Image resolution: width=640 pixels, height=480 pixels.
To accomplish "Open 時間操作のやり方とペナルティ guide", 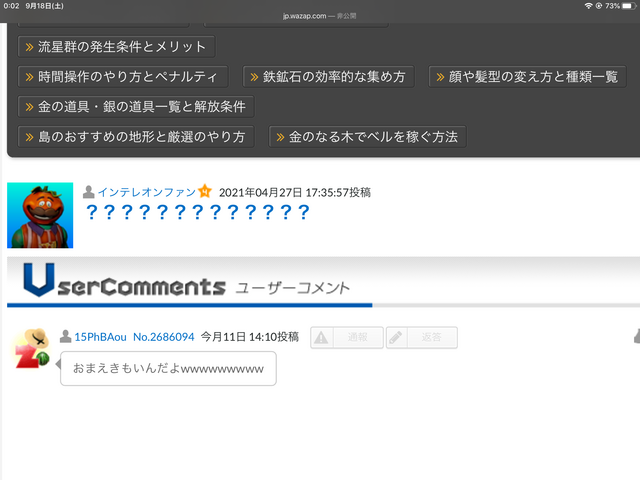I will [x=123, y=77].
